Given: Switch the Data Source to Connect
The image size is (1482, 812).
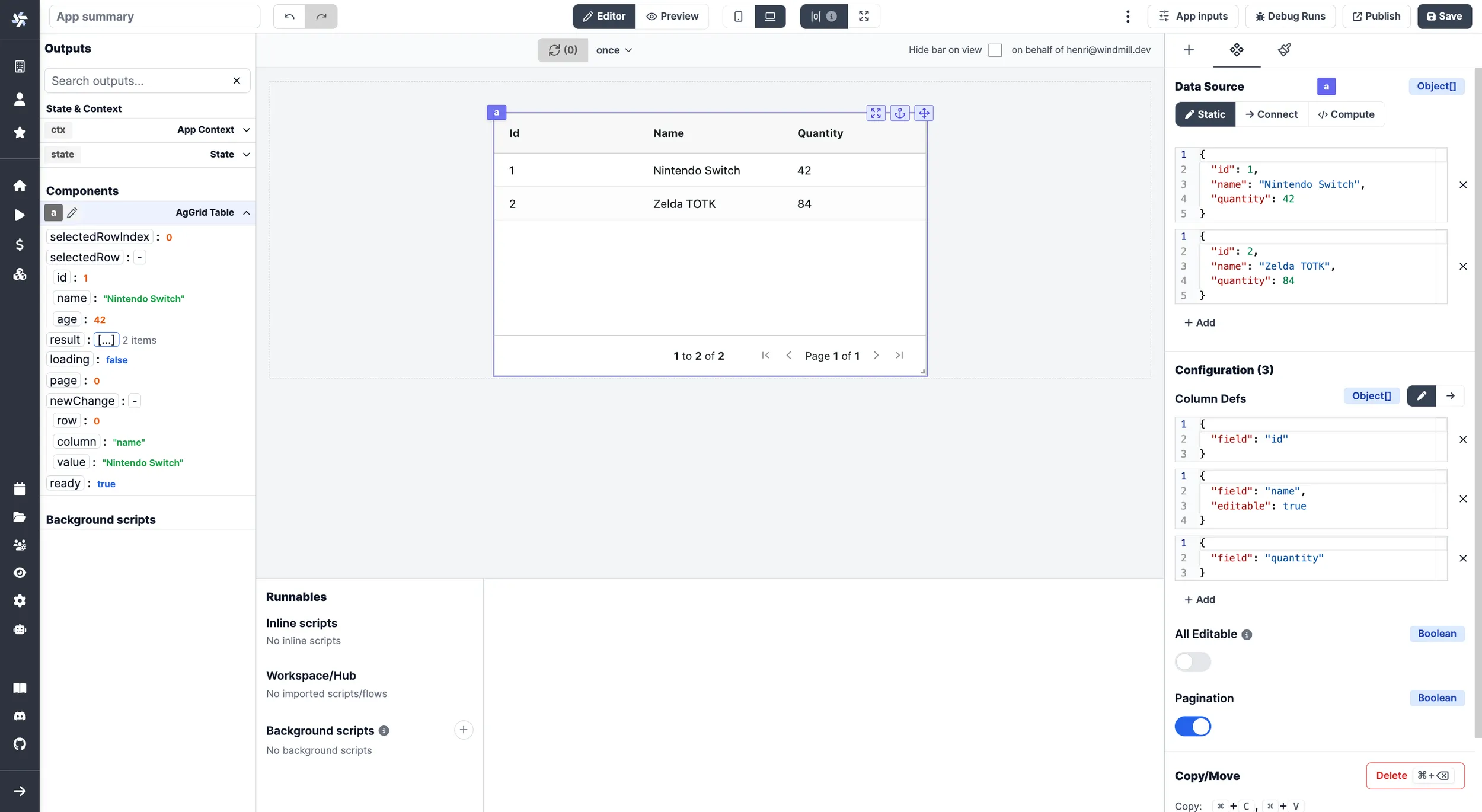Looking at the screenshot, I should [1272, 114].
